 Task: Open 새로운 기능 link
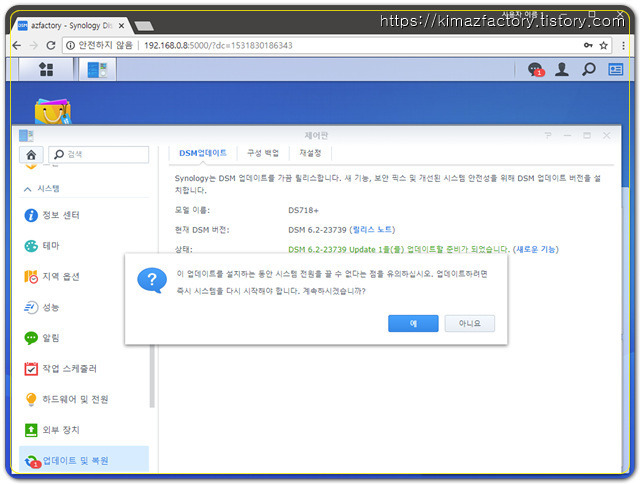tap(536, 249)
